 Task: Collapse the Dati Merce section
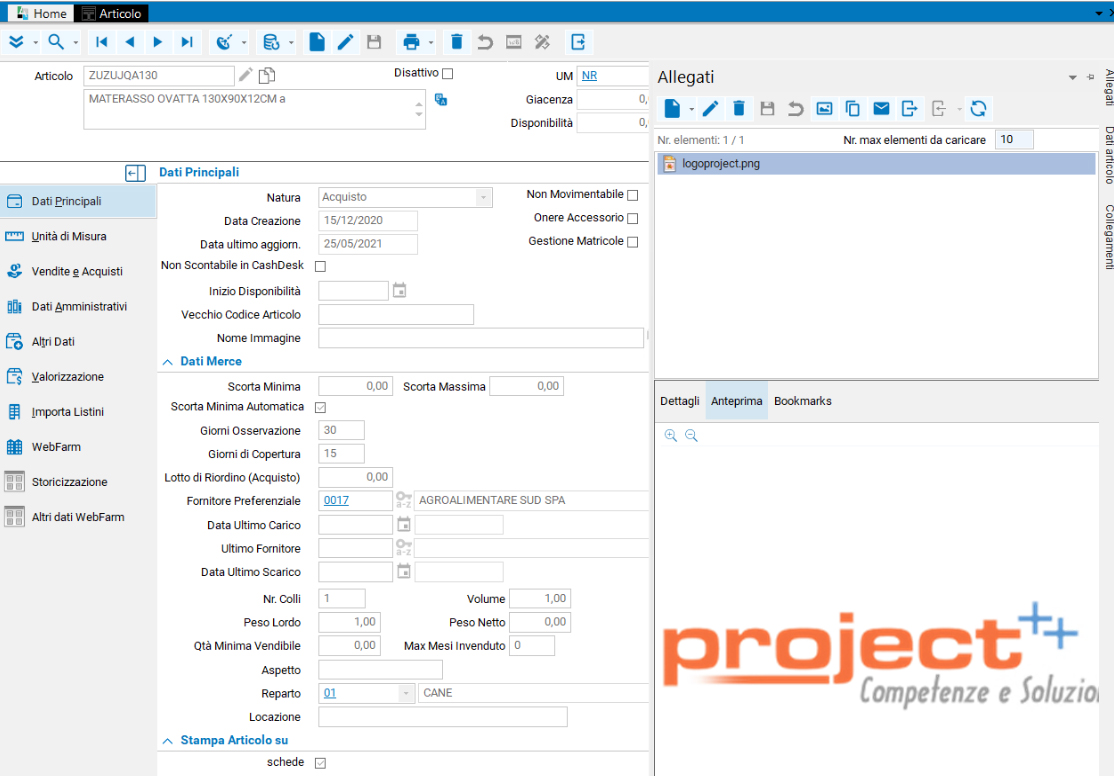click(x=167, y=361)
